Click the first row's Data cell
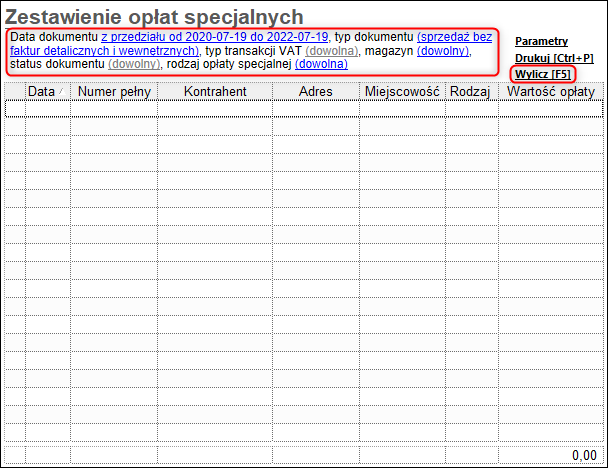This screenshot has height=468, width=608. [x=47, y=109]
